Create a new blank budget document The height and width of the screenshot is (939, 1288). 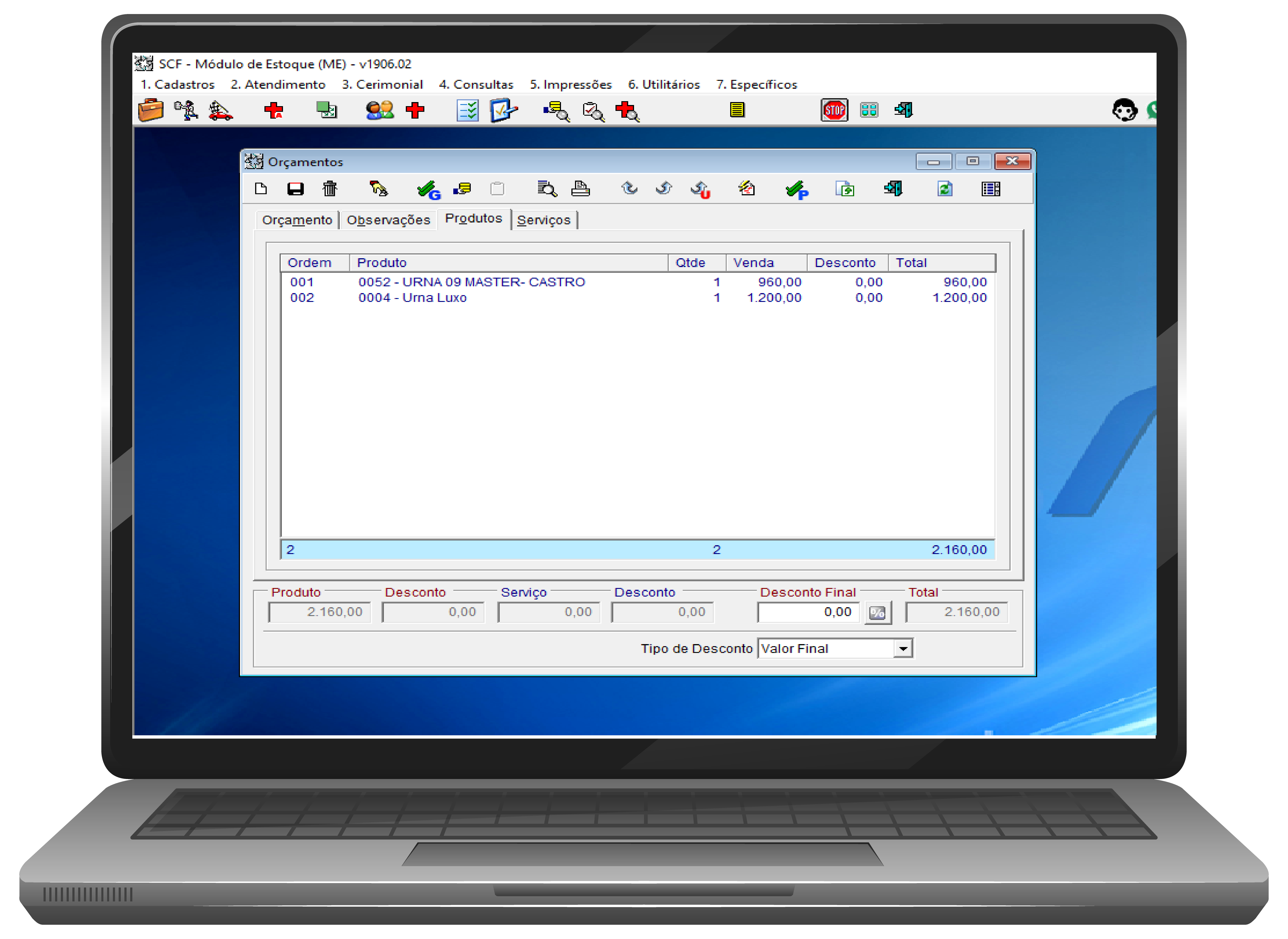click(x=261, y=189)
